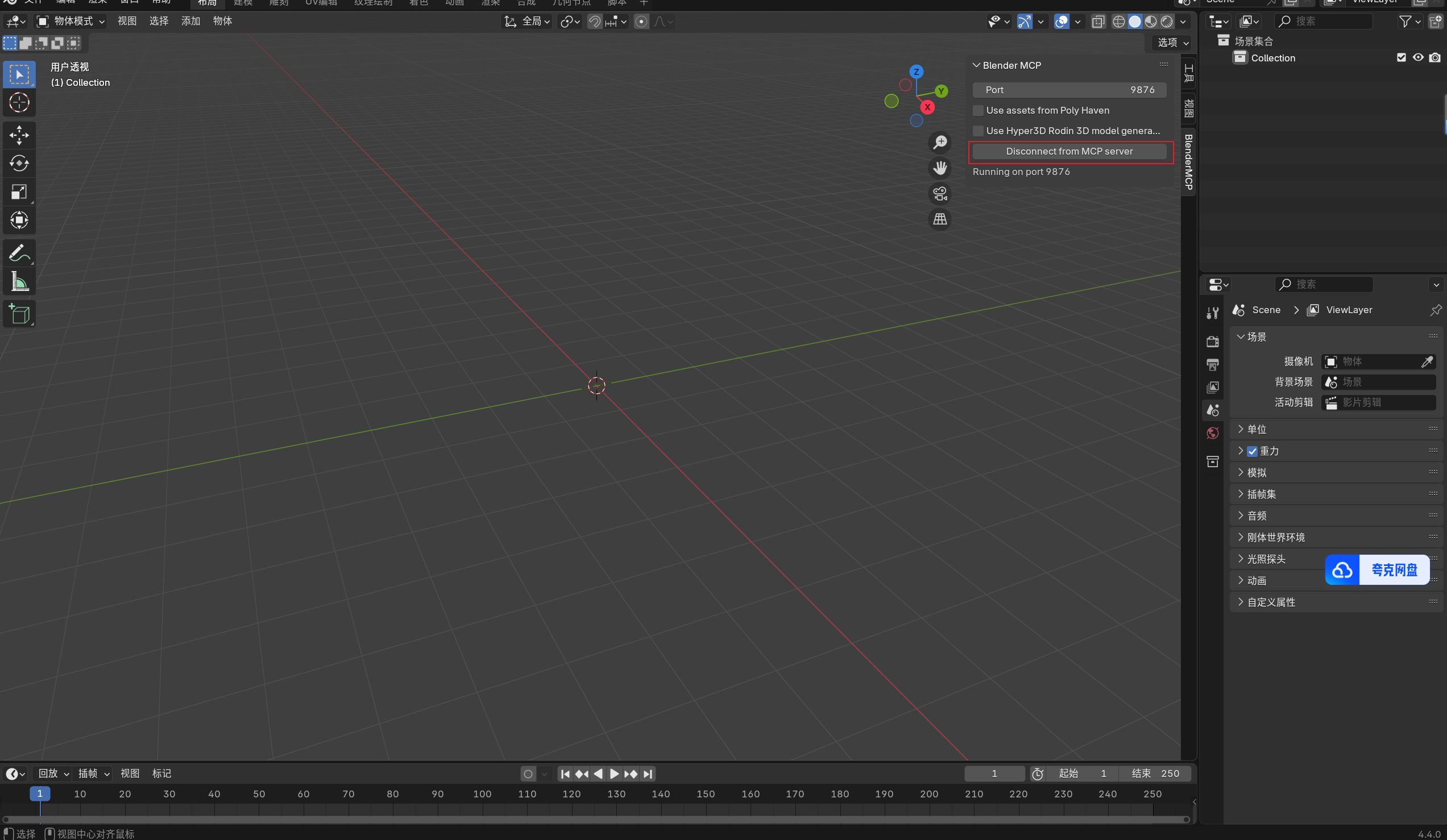Click the Add Cube tool icon
This screenshot has width=1447, height=840.
point(19,314)
